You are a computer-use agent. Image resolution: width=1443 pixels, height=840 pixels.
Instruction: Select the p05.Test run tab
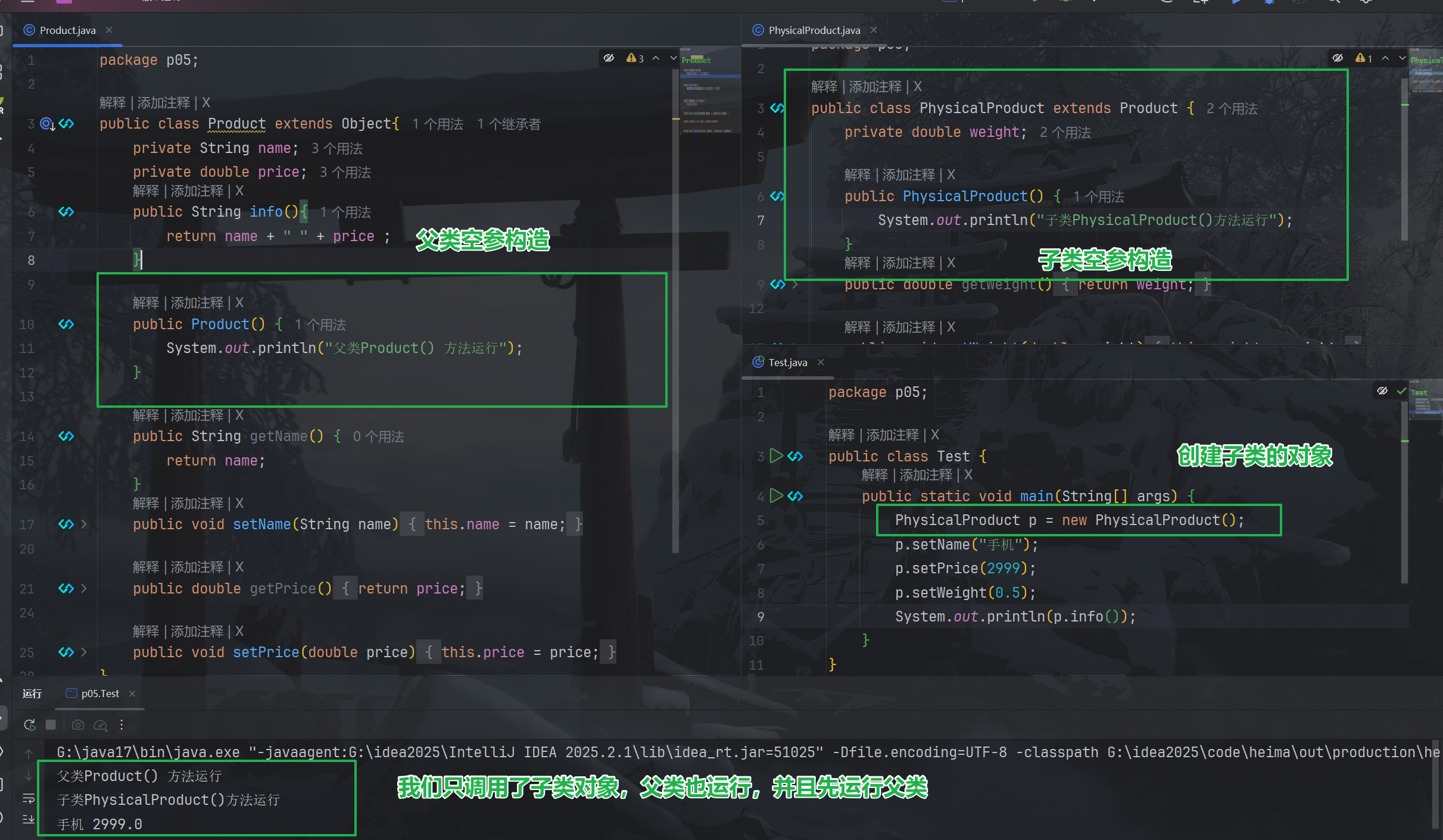click(99, 694)
